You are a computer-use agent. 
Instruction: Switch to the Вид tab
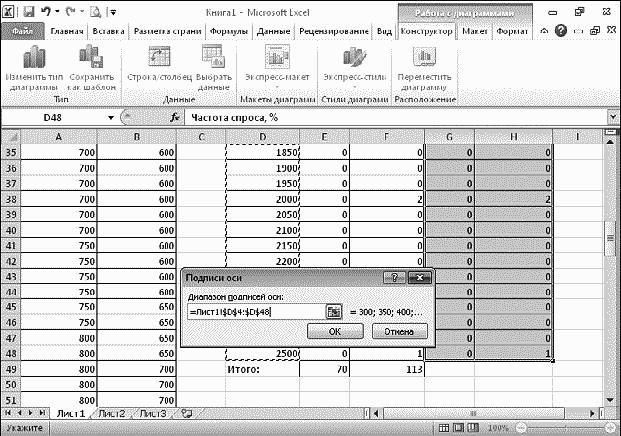pyautogui.click(x=384, y=31)
